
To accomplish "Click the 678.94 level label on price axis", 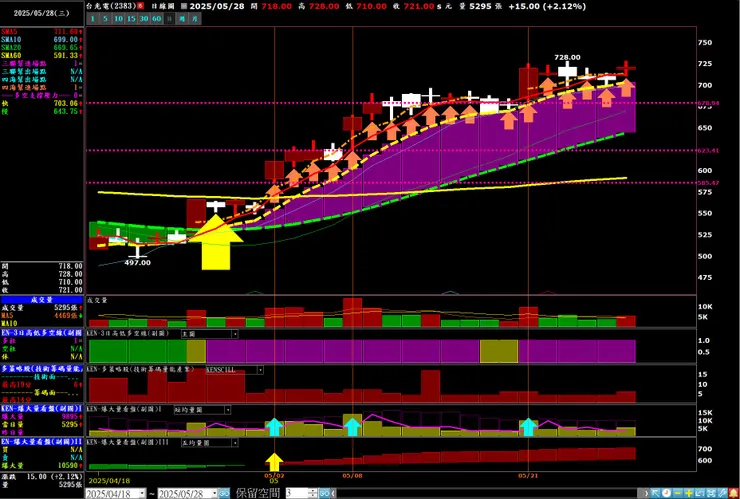I will 709,103.
